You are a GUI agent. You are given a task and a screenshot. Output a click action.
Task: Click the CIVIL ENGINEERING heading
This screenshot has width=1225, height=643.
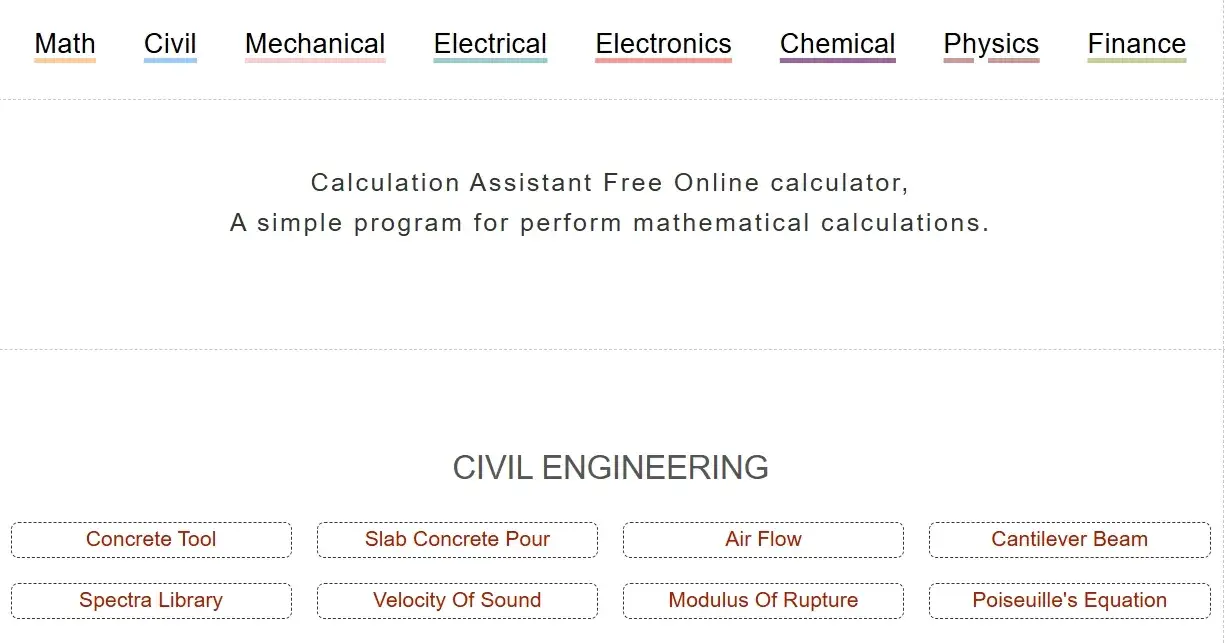click(612, 467)
